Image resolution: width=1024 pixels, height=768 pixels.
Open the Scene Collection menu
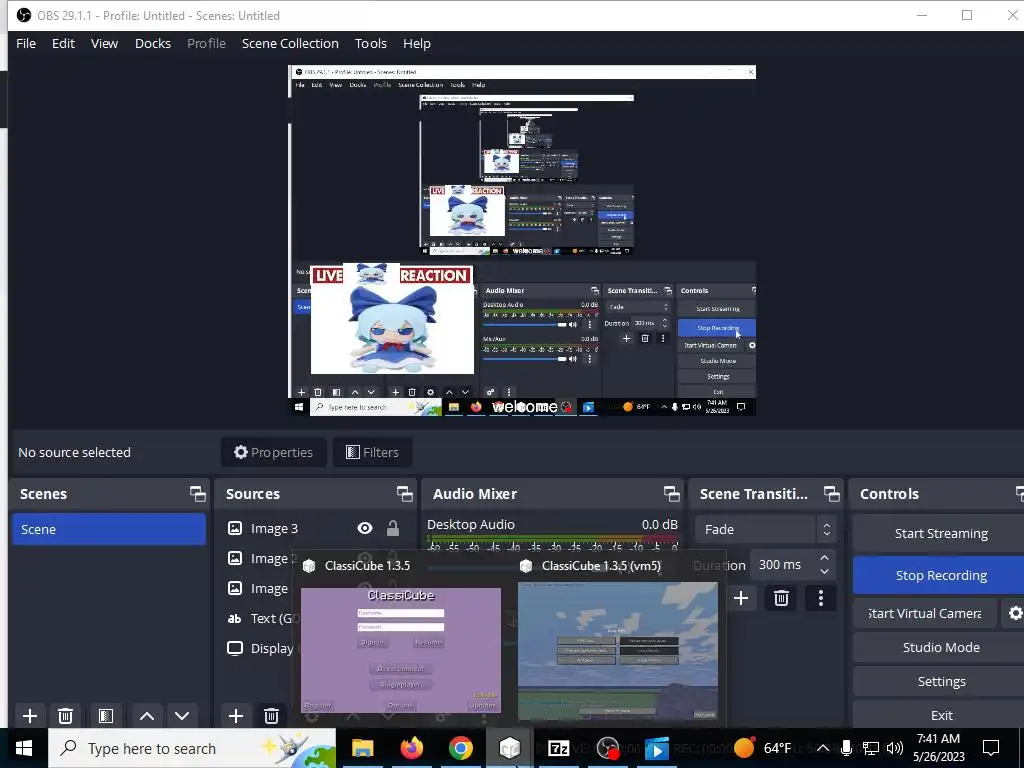(x=290, y=44)
